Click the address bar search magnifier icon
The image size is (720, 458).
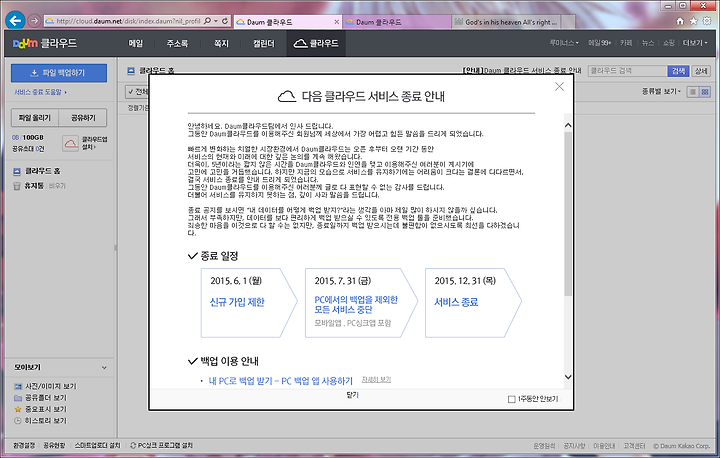[x=207, y=21]
